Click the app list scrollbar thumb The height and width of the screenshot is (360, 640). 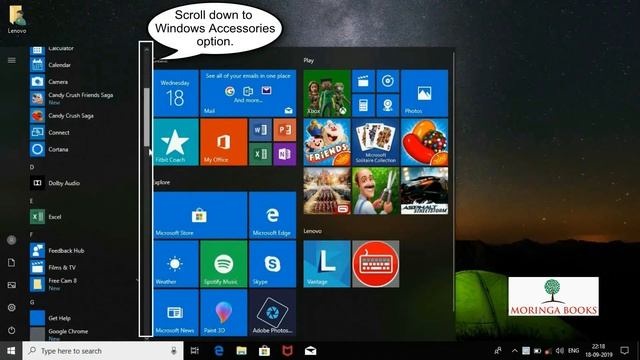point(147,117)
